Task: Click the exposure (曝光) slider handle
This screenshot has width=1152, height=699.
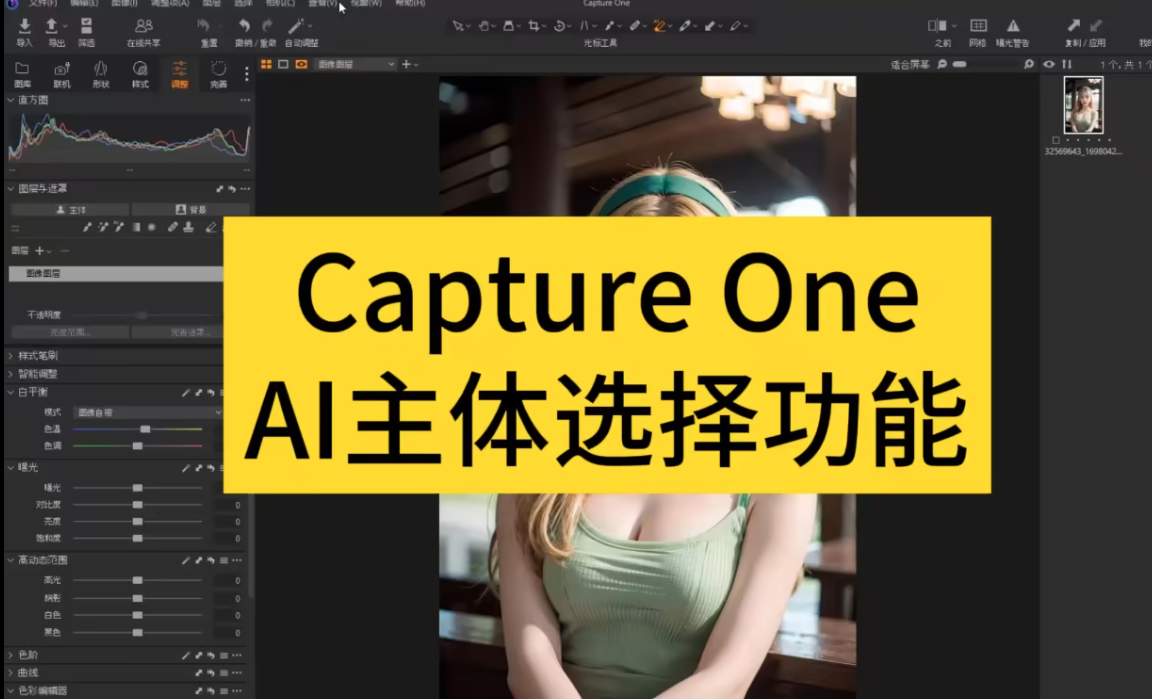Action: (137, 488)
